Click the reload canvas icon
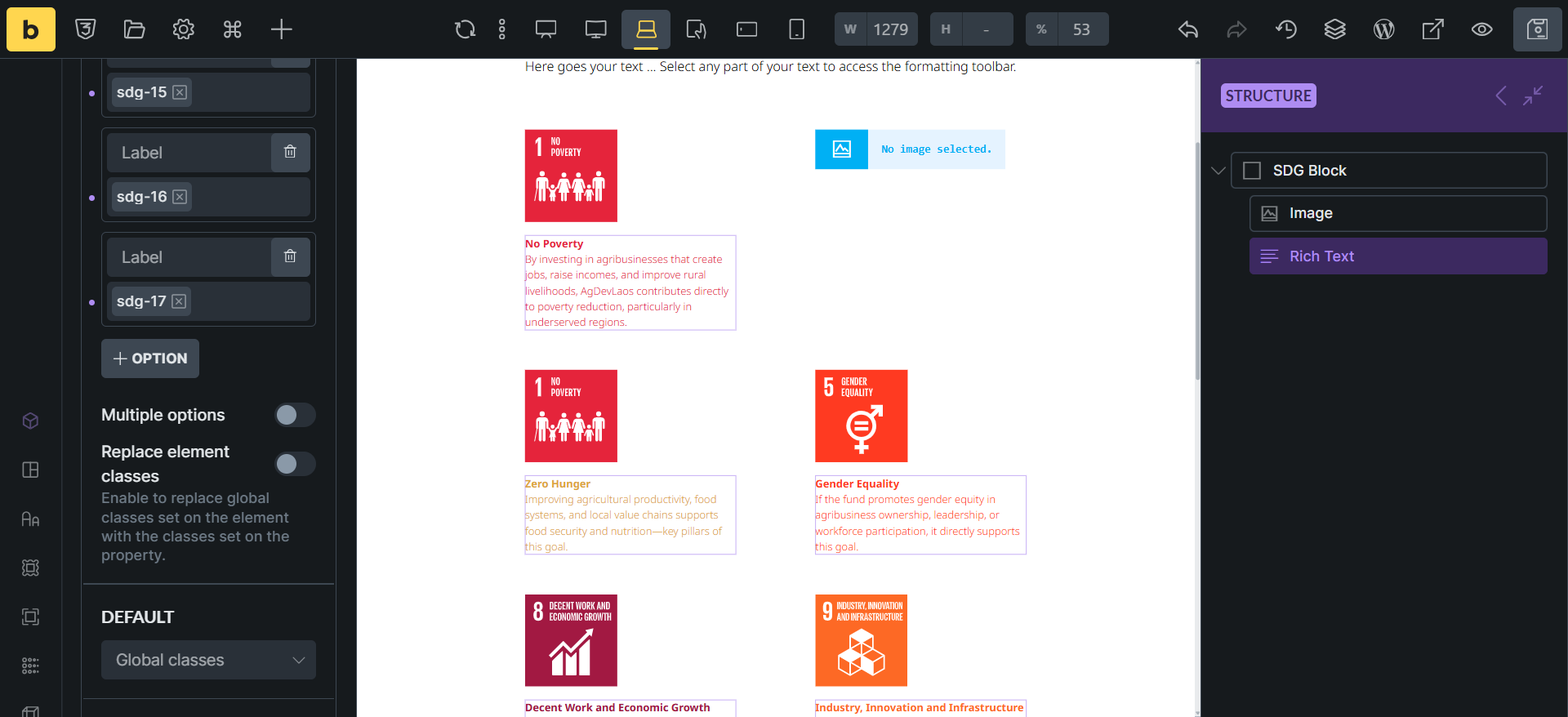 (465, 29)
